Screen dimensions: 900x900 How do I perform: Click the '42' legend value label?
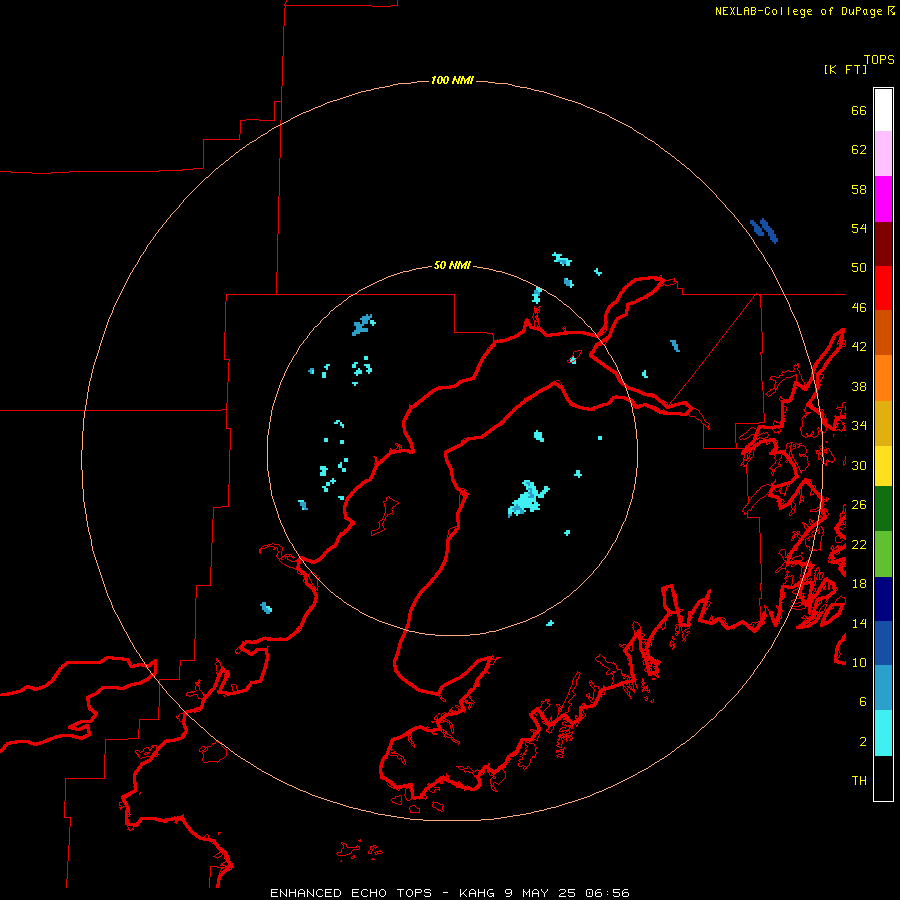(859, 347)
